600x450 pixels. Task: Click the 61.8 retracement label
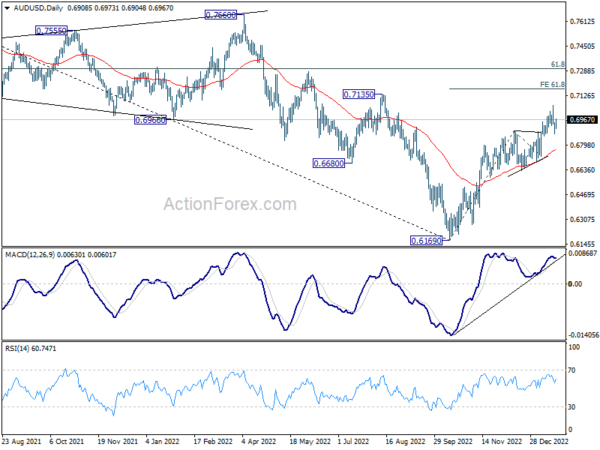point(558,64)
